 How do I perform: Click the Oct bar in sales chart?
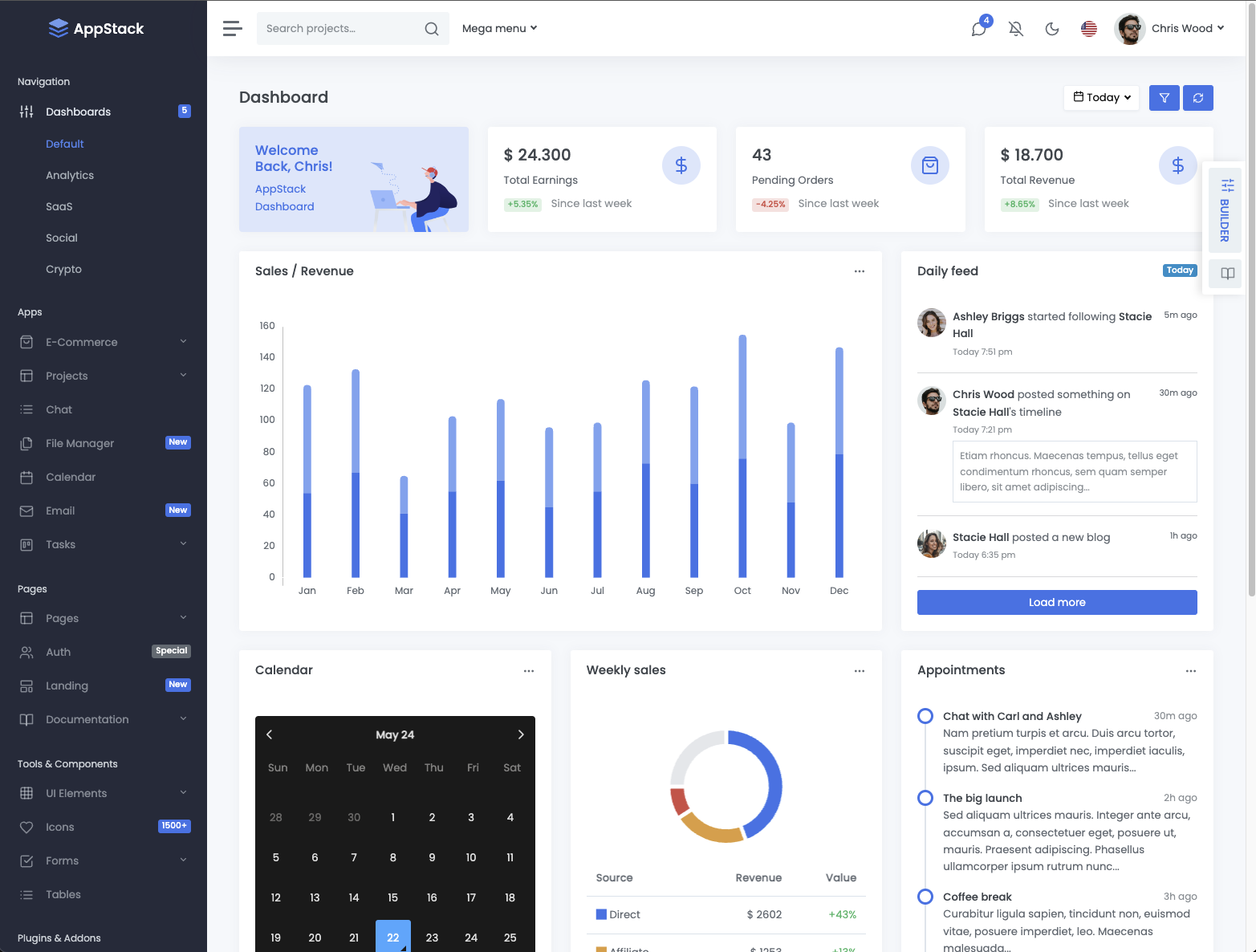coord(742,456)
